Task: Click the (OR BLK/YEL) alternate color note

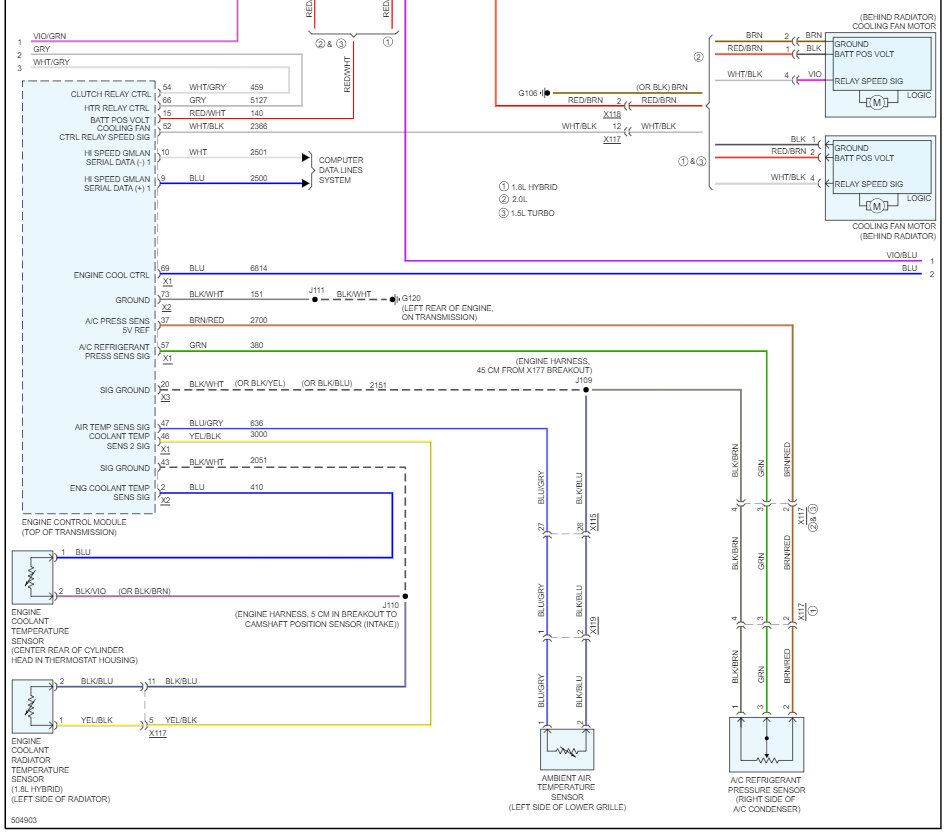Action: pos(260,384)
